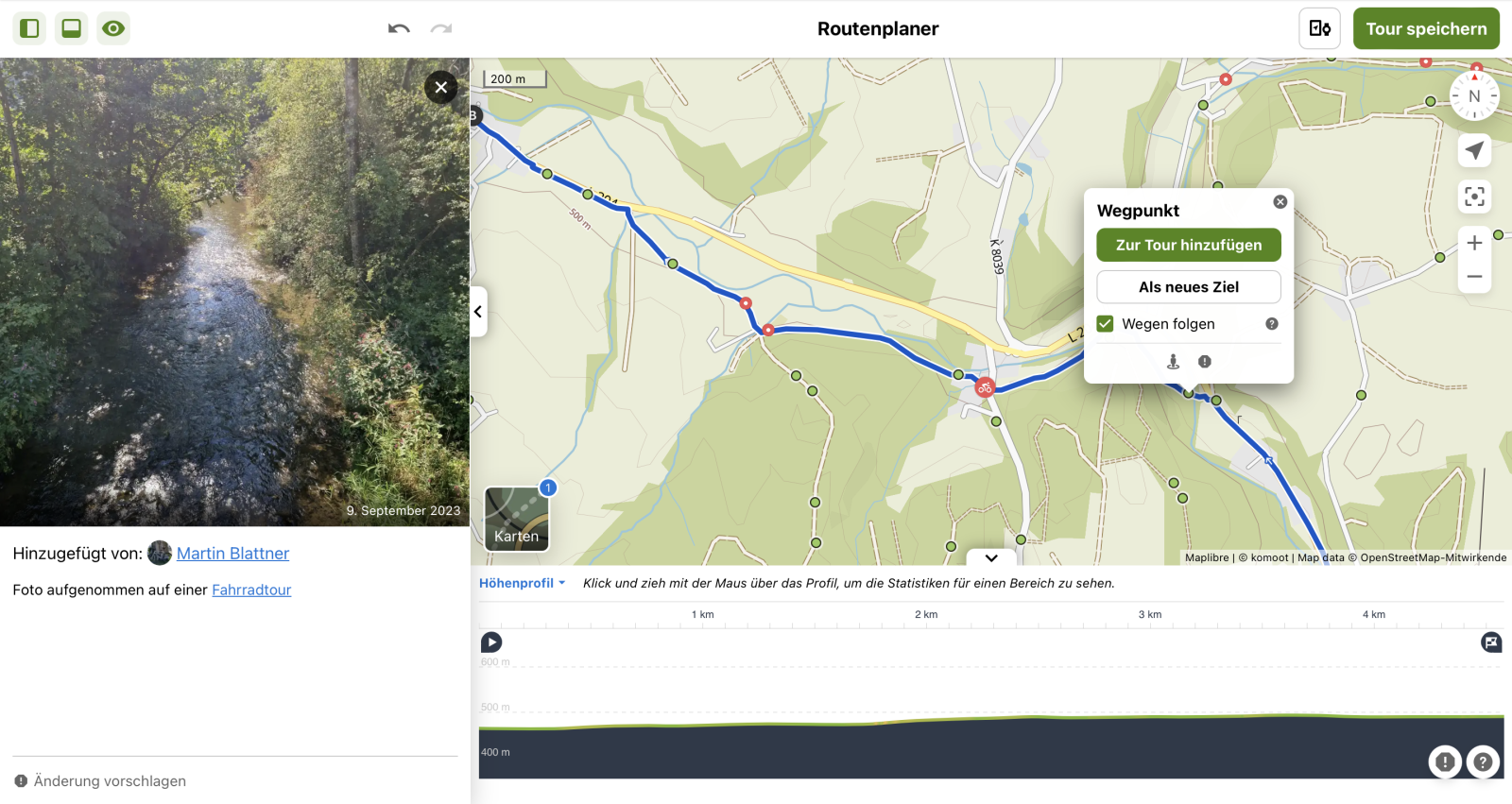Click the eye visibility icon

tap(113, 28)
